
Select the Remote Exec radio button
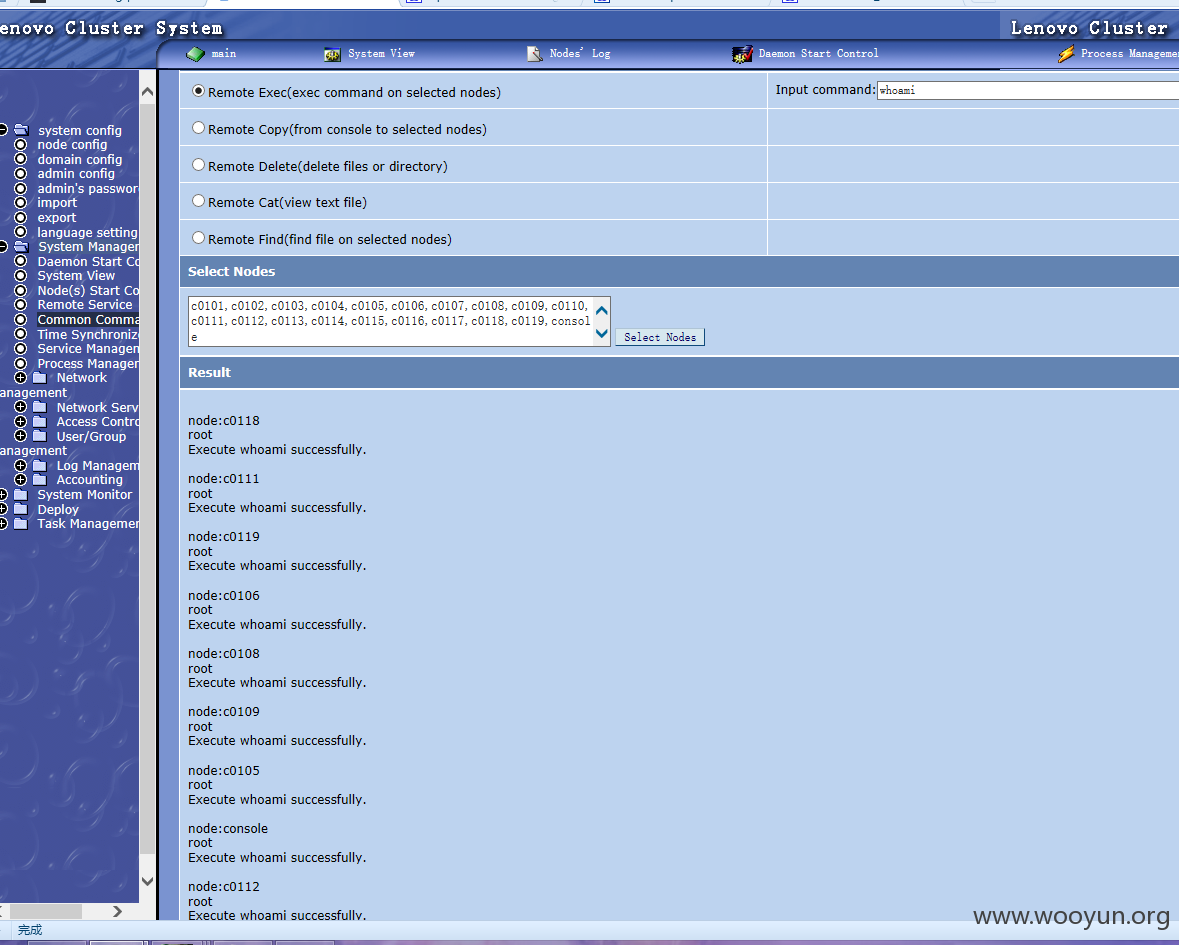tap(199, 91)
